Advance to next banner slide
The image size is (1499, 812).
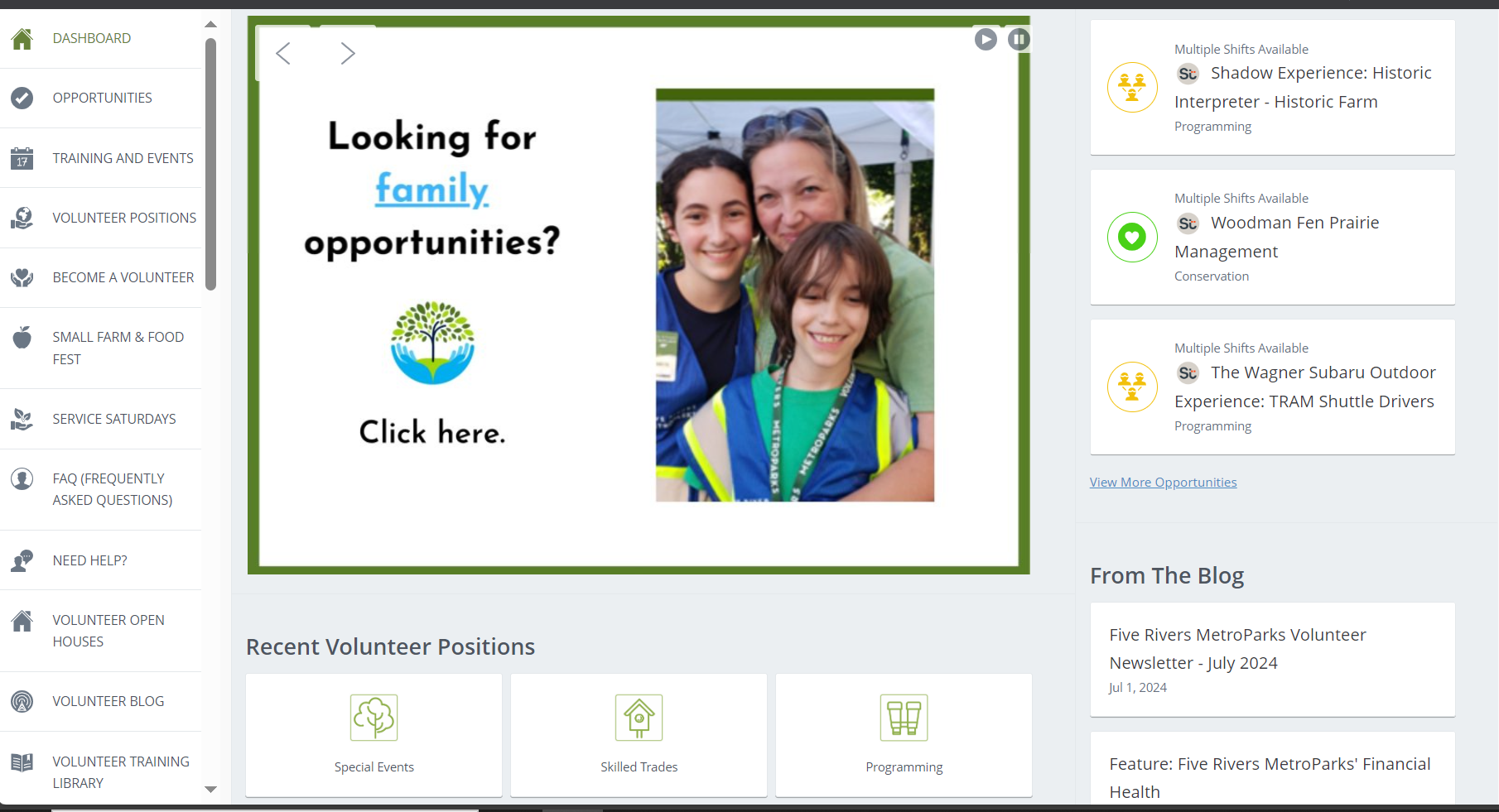coord(348,54)
